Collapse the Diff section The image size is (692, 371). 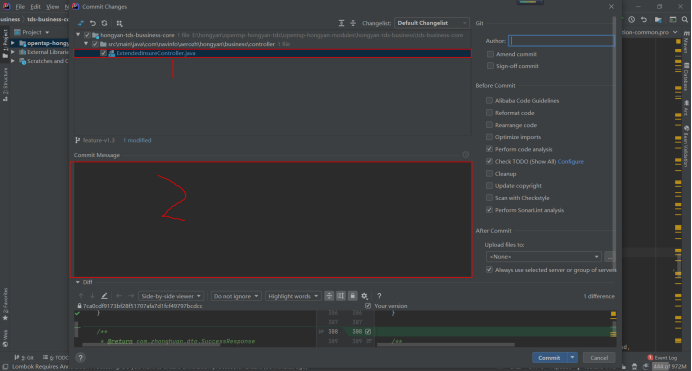tap(78, 282)
